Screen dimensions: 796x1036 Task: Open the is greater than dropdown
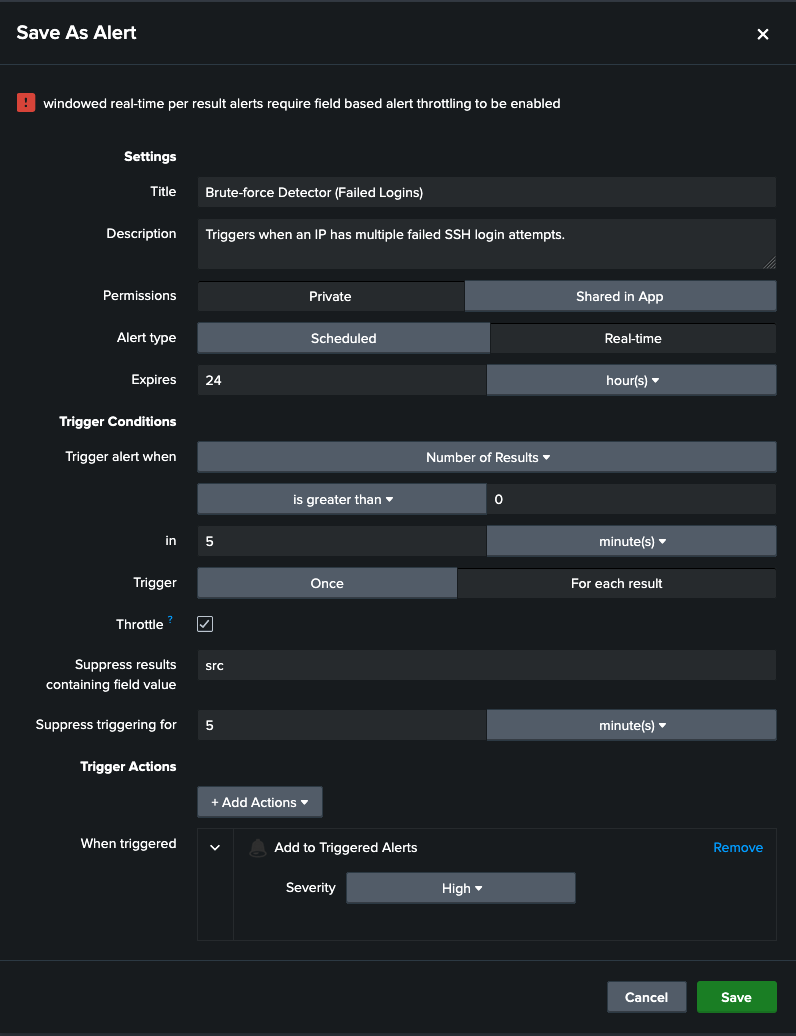click(342, 499)
